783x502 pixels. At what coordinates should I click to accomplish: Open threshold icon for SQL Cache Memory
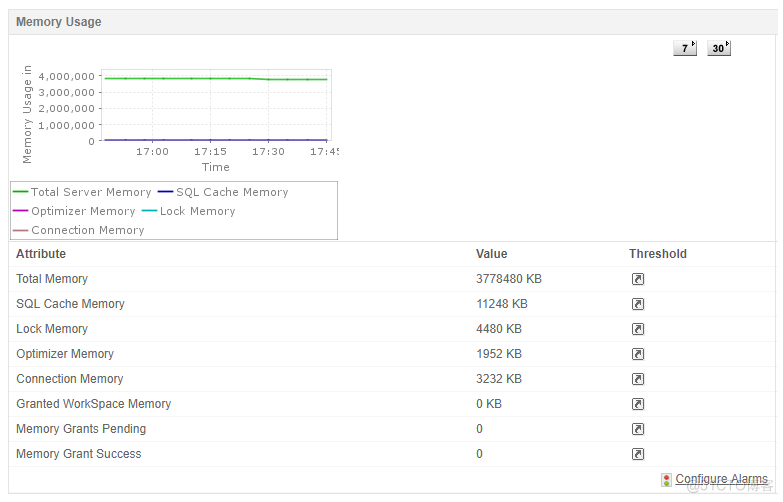pyautogui.click(x=638, y=304)
